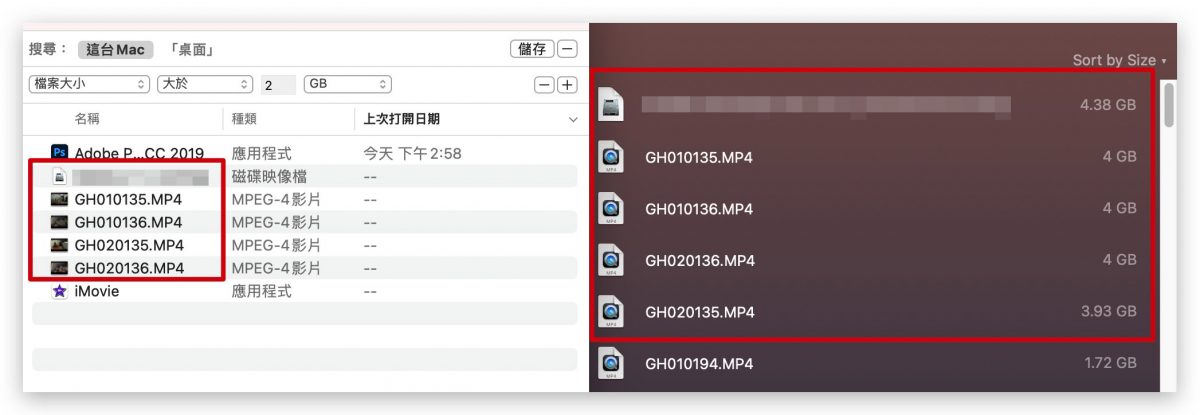
Task: Click GH020136.MP4 file icon in dark size list
Action: coord(611,260)
